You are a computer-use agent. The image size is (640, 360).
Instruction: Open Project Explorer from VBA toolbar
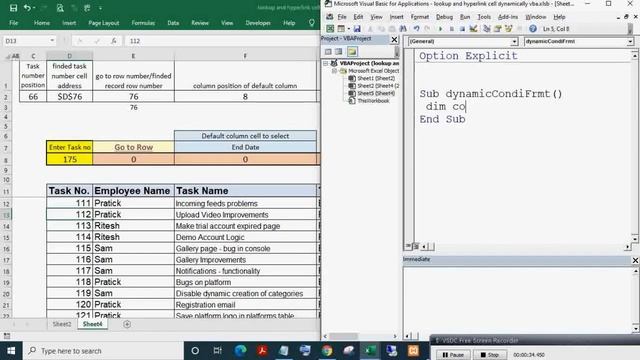point(487,29)
